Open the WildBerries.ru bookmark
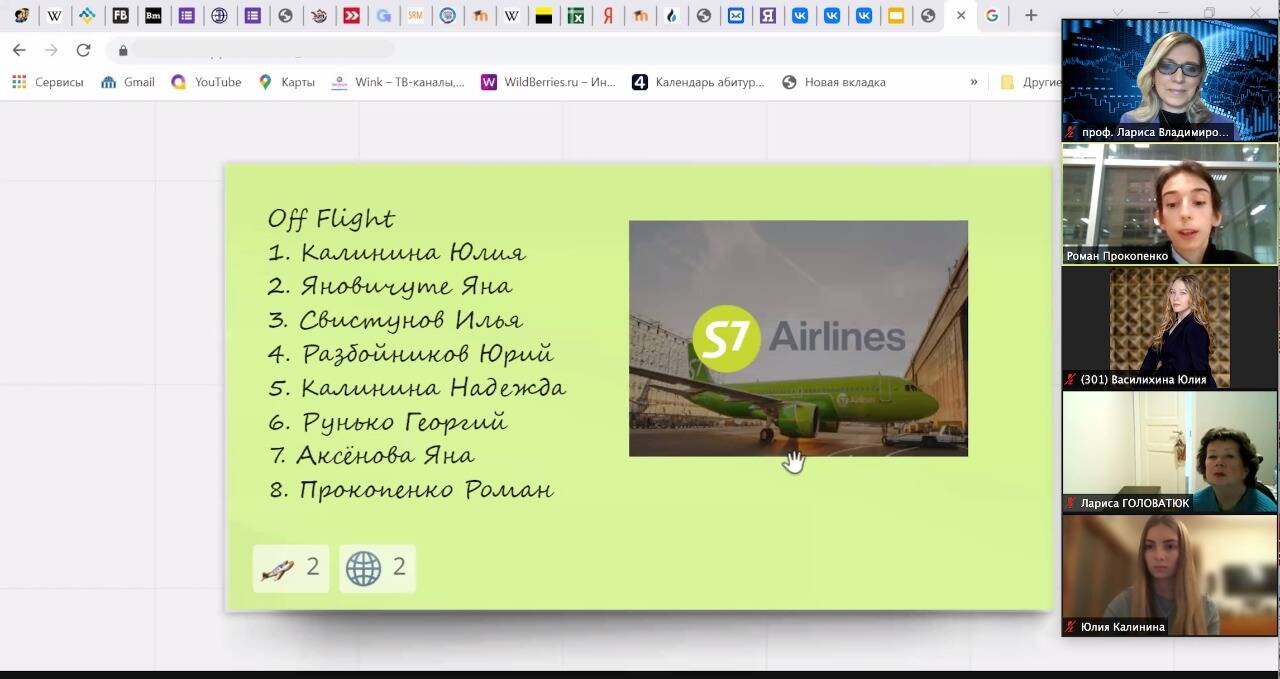The height and width of the screenshot is (679, 1280). point(549,82)
